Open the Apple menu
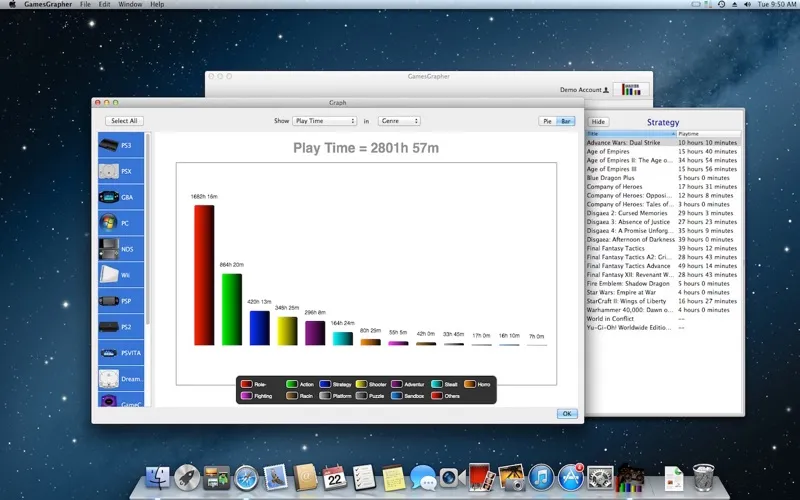This screenshot has height=500, width=800. tap(13, 4)
